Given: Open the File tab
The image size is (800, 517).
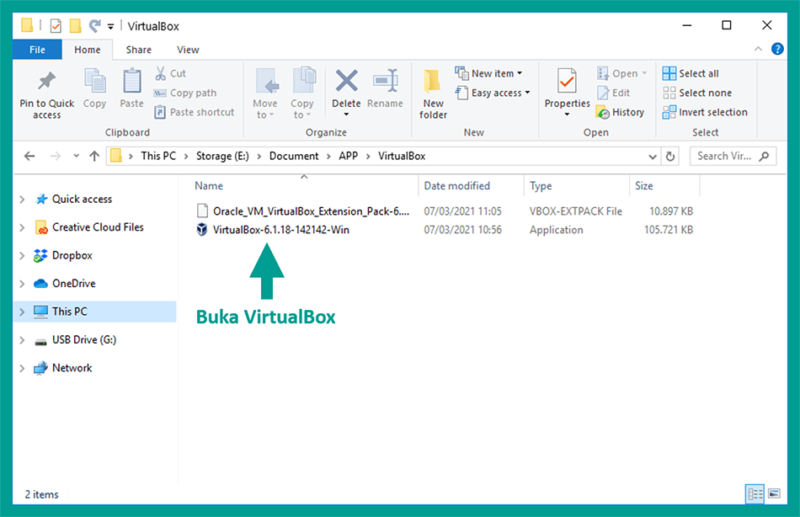Looking at the screenshot, I should [37, 50].
